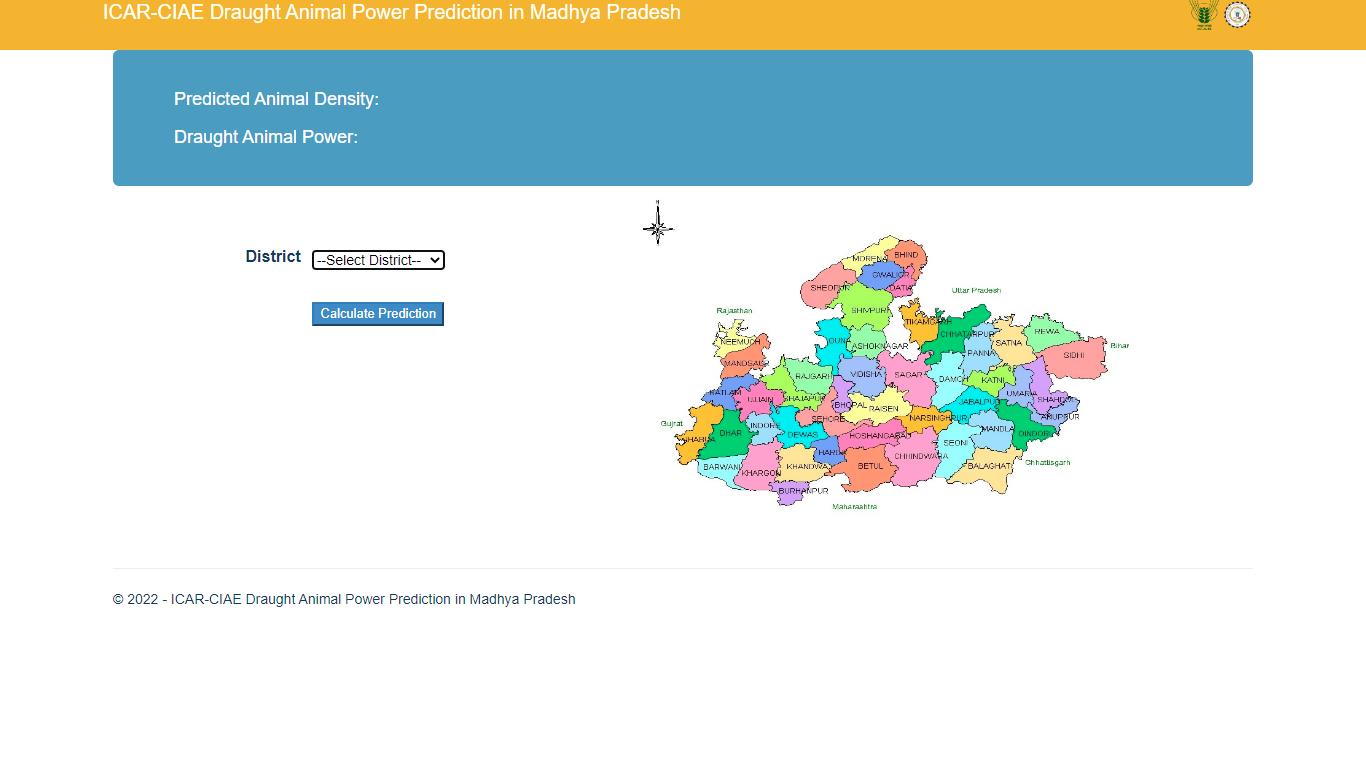The width and height of the screenshot is (1366, 768).
Task: Open the Select District dropdown
Action: pos(378,260)
